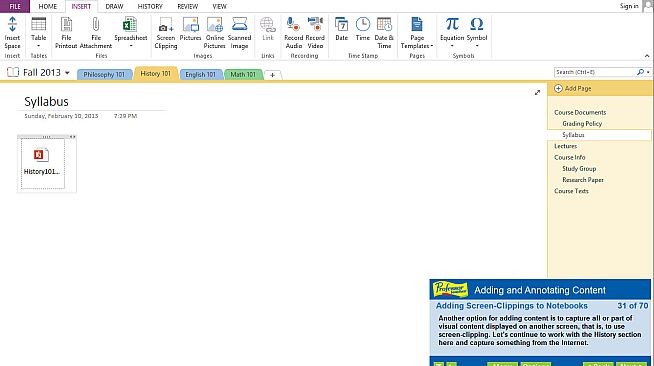Open the Course Texts page
This screenshot has height=366, width=654.
pyautogui.click(x=571, y=191)
